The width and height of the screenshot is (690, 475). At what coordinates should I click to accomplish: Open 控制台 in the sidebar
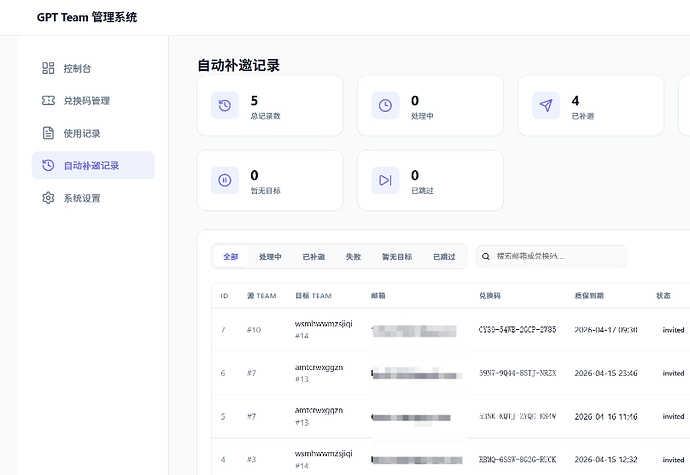click(x=93, y=68)
